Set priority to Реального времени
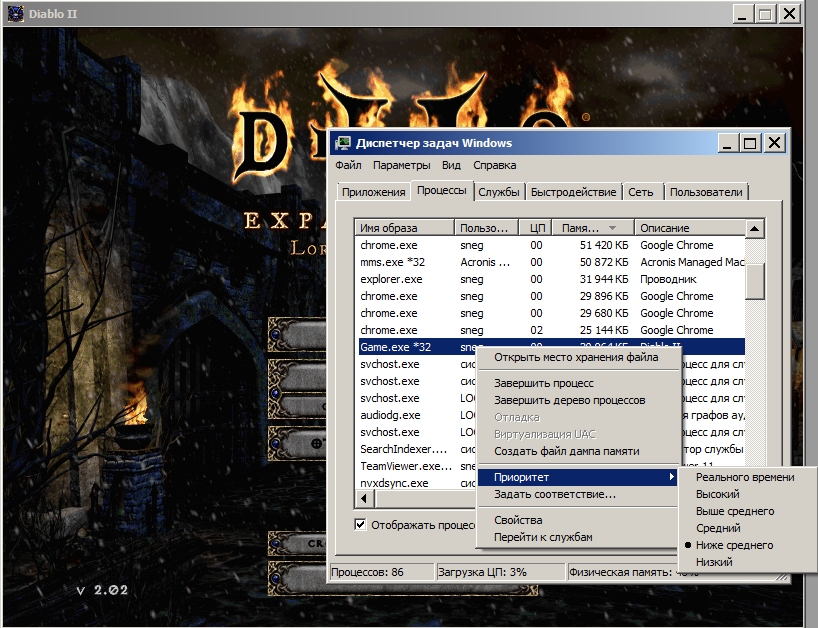The image size is (818, 628). coord(745,477)
